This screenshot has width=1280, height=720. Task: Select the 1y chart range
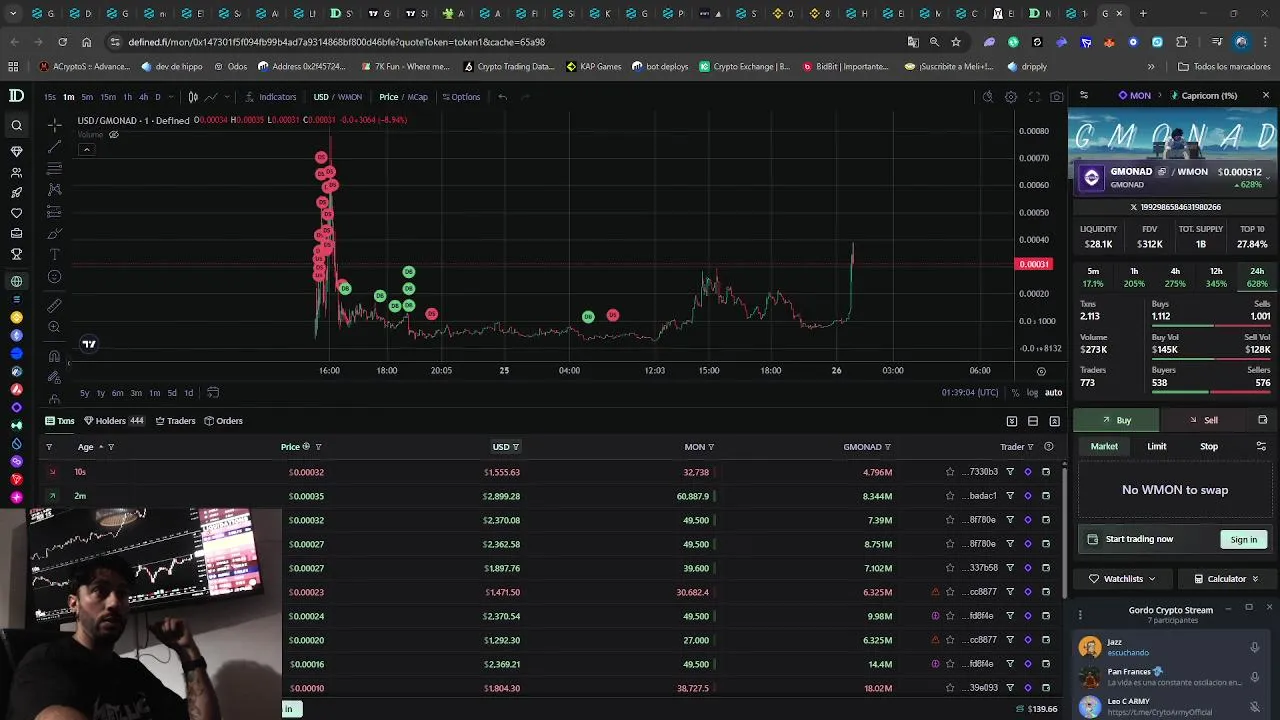pos(101,393)
